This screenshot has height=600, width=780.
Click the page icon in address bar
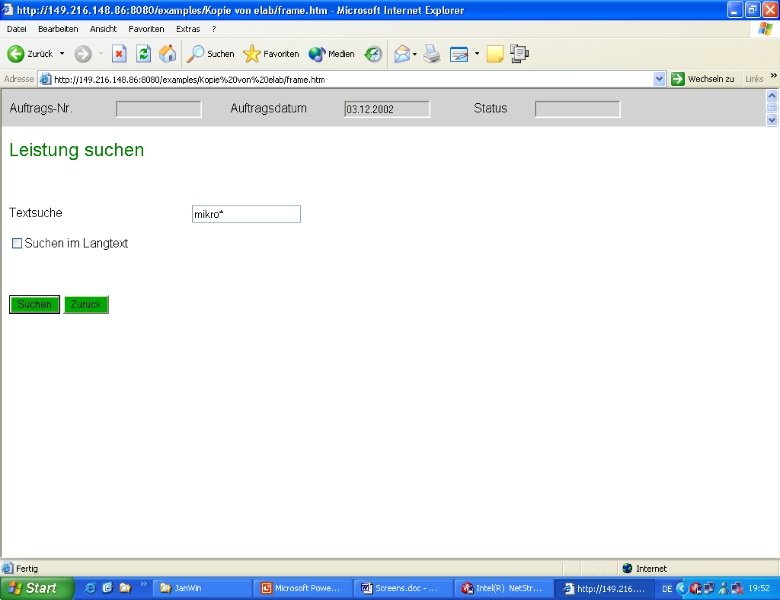click(x=45, y=79)
